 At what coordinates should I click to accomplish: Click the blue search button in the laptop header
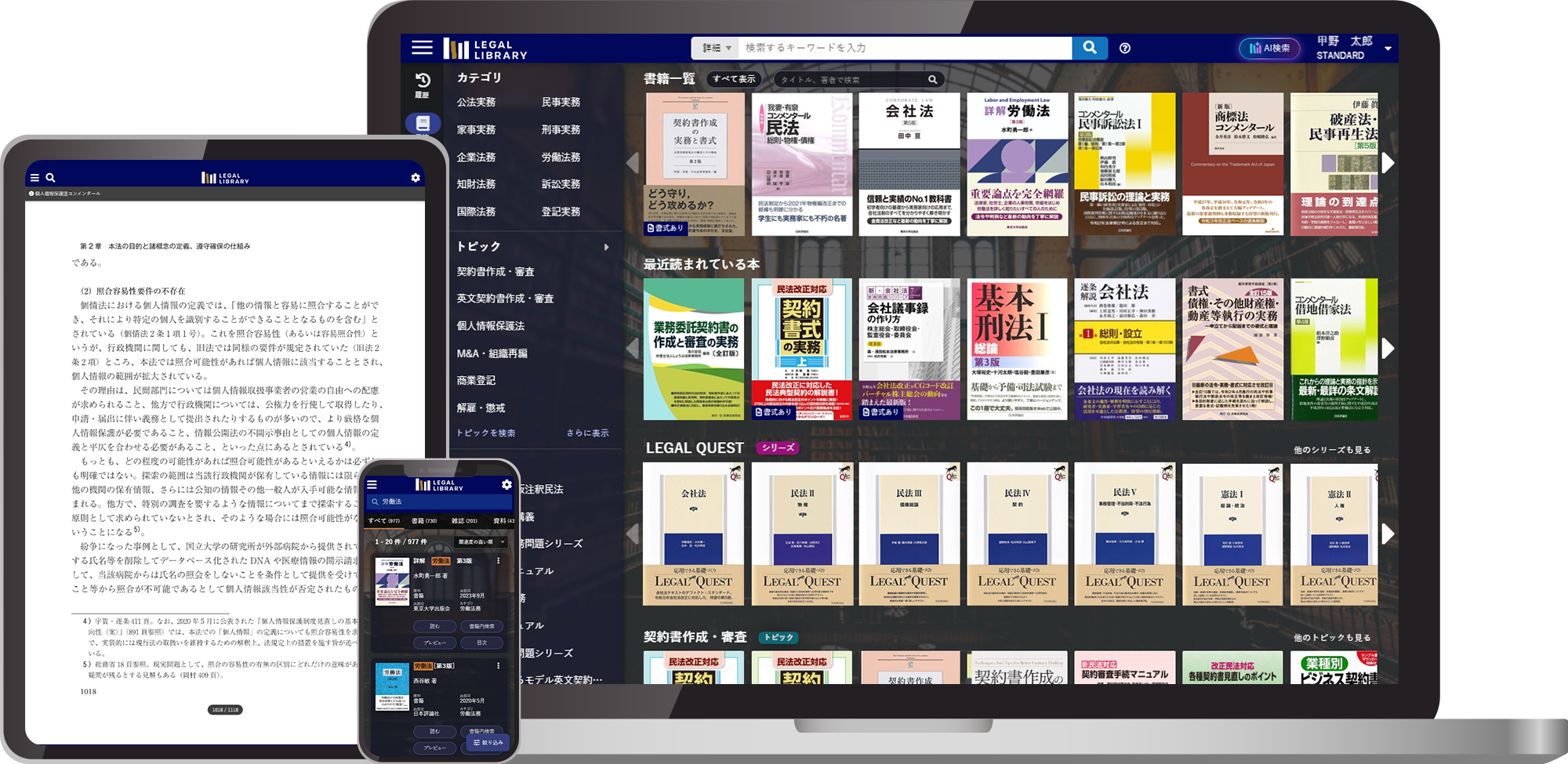click(x=1090, y=48)
